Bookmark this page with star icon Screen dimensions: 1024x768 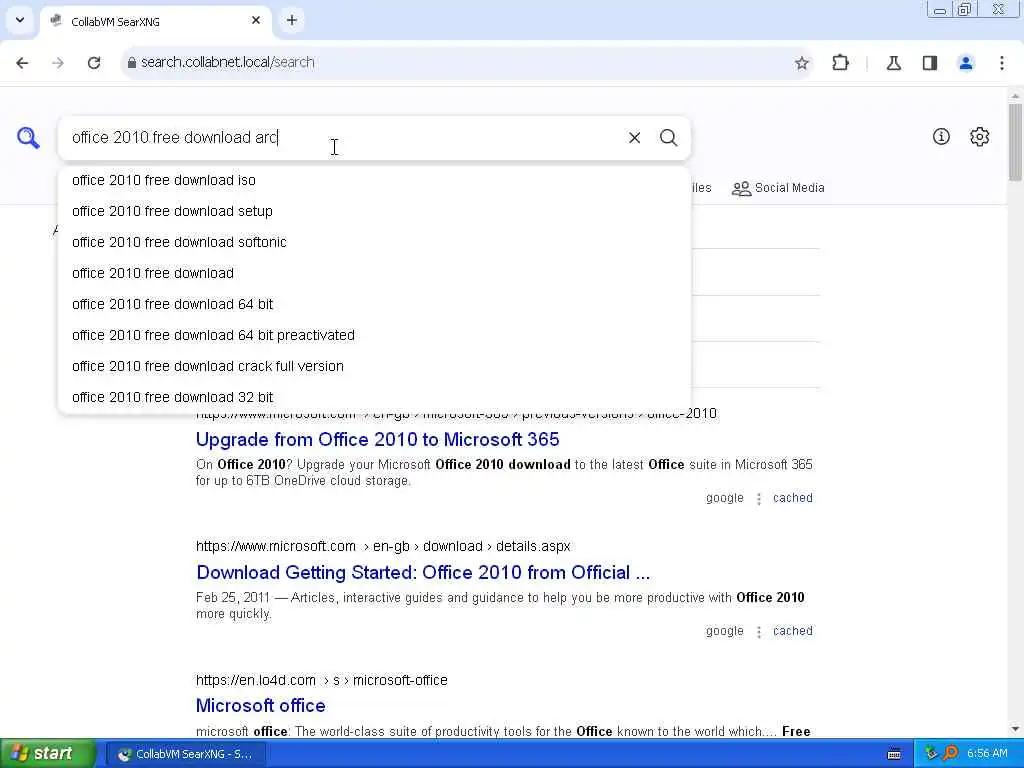802,63
